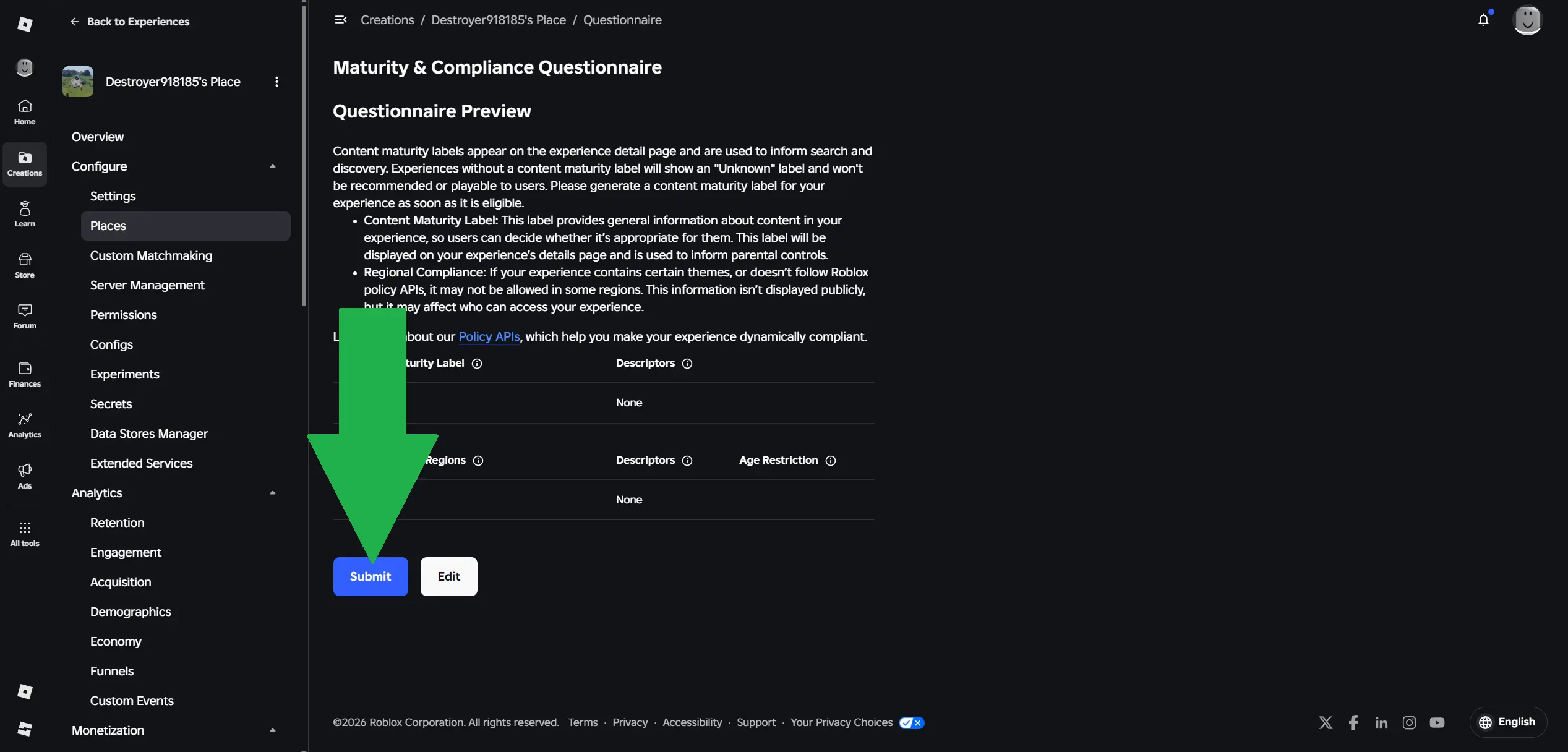Screen dimensions: 1568x752
Task: Open the place options three-dot menu
Action: tap(276, 82)
